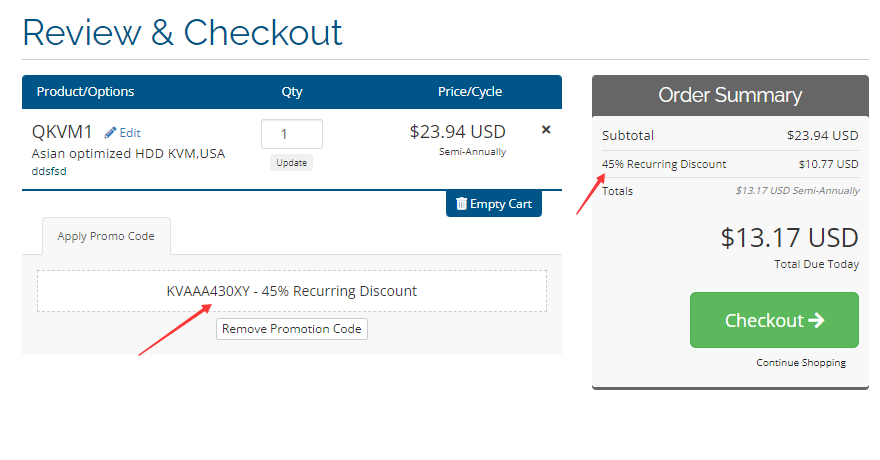Click the trash icon on Empty Cart
This screenshot has width=880, height=460.
pos(461,204)
